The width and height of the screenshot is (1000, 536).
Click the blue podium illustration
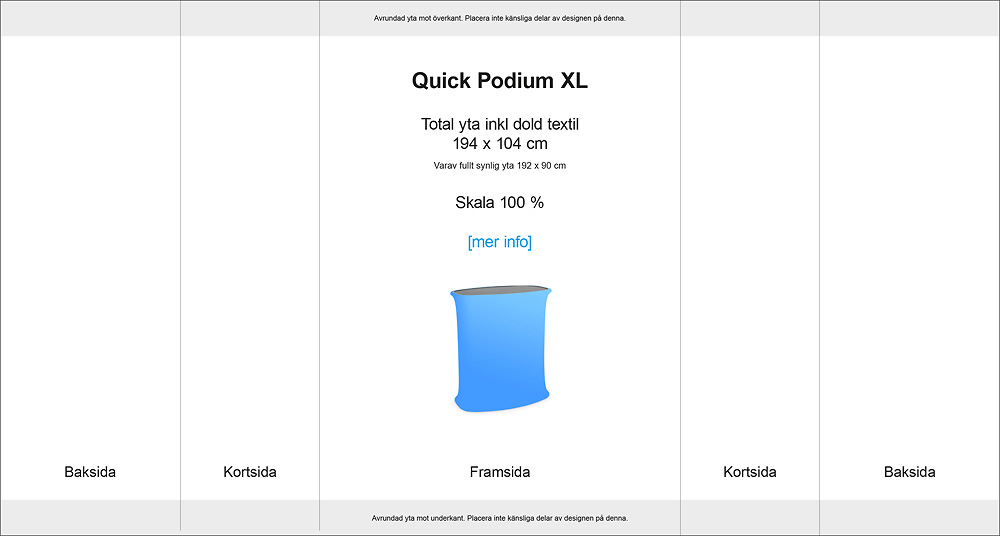(501, 348)
